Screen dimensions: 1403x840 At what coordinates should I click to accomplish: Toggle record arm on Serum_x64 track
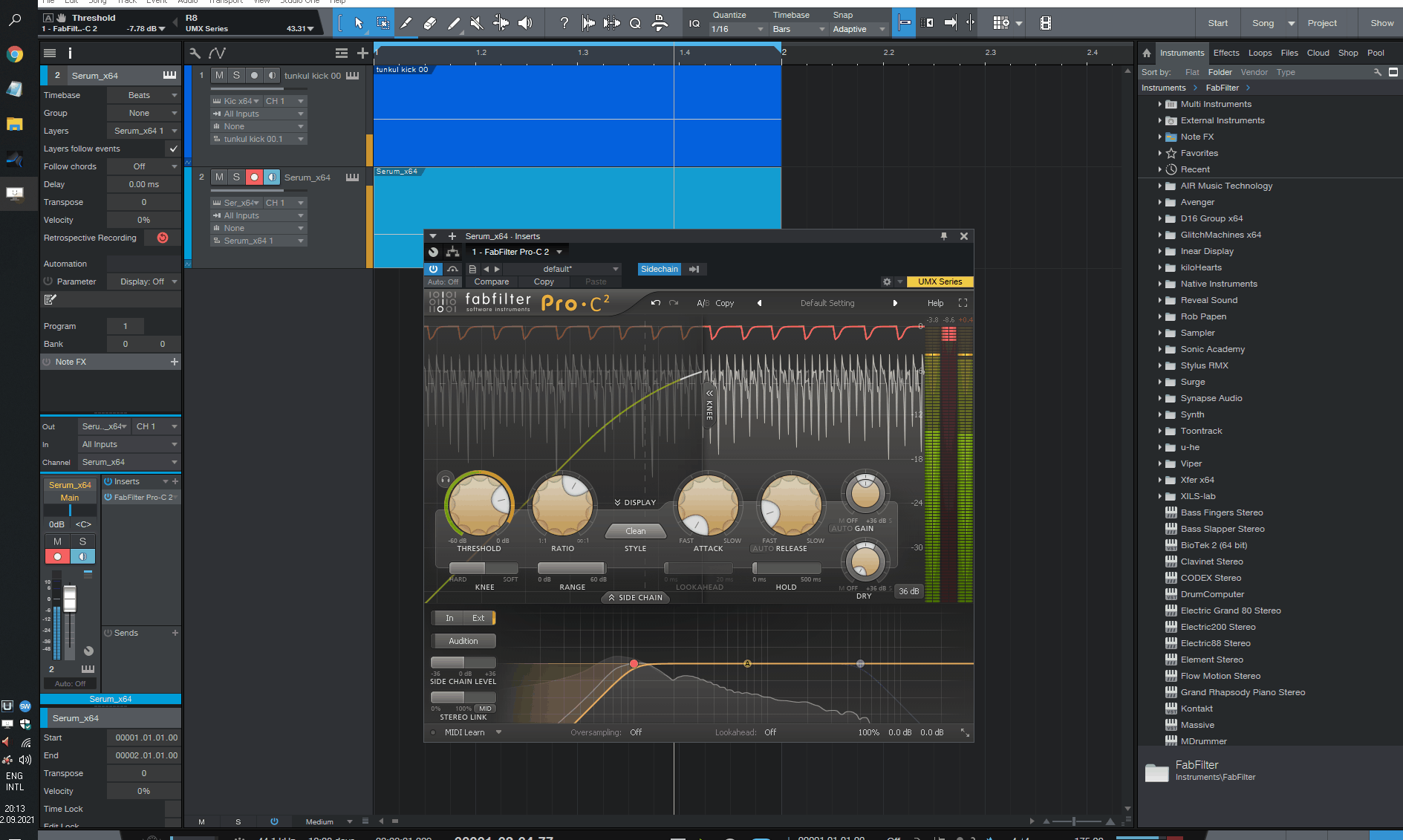[254, 177]
